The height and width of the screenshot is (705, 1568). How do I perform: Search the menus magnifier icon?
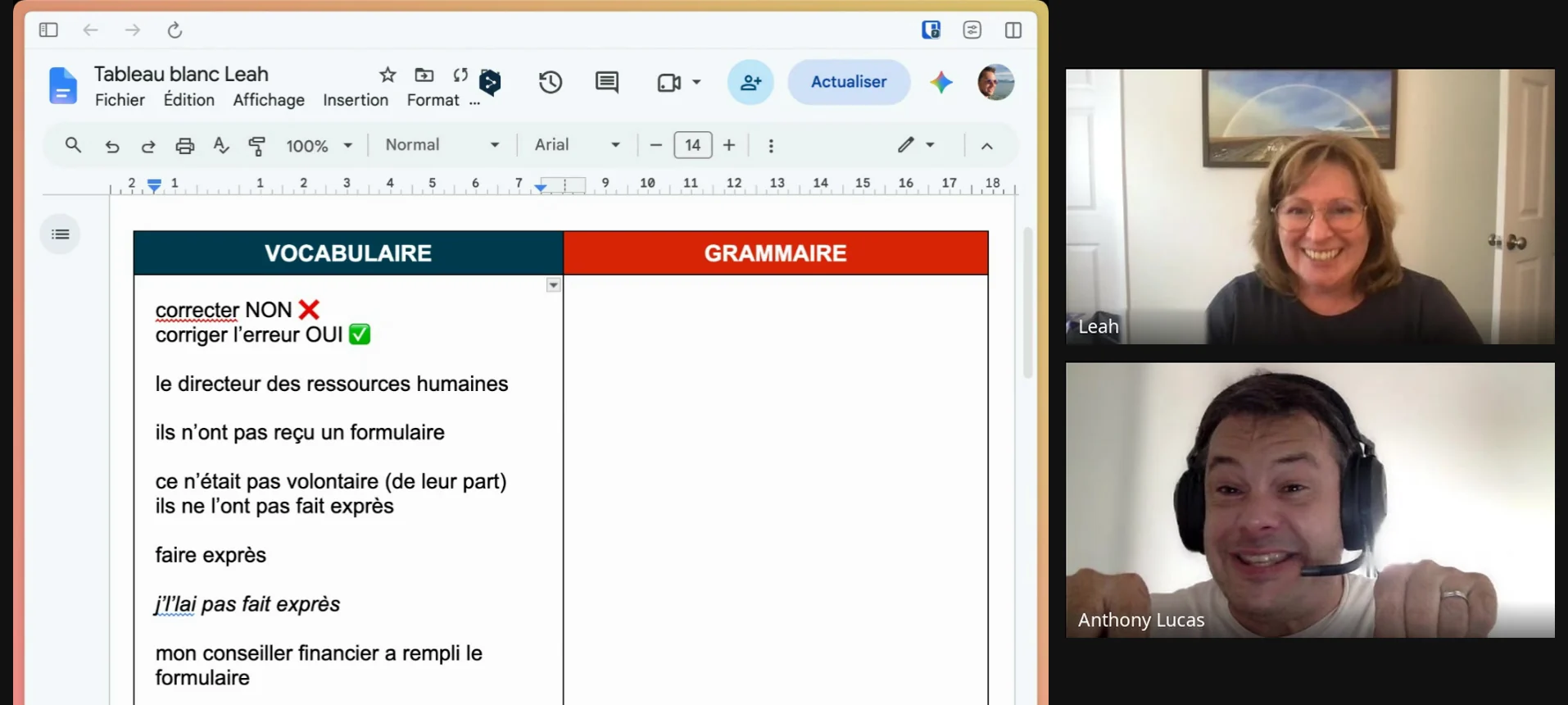point(73,145)
